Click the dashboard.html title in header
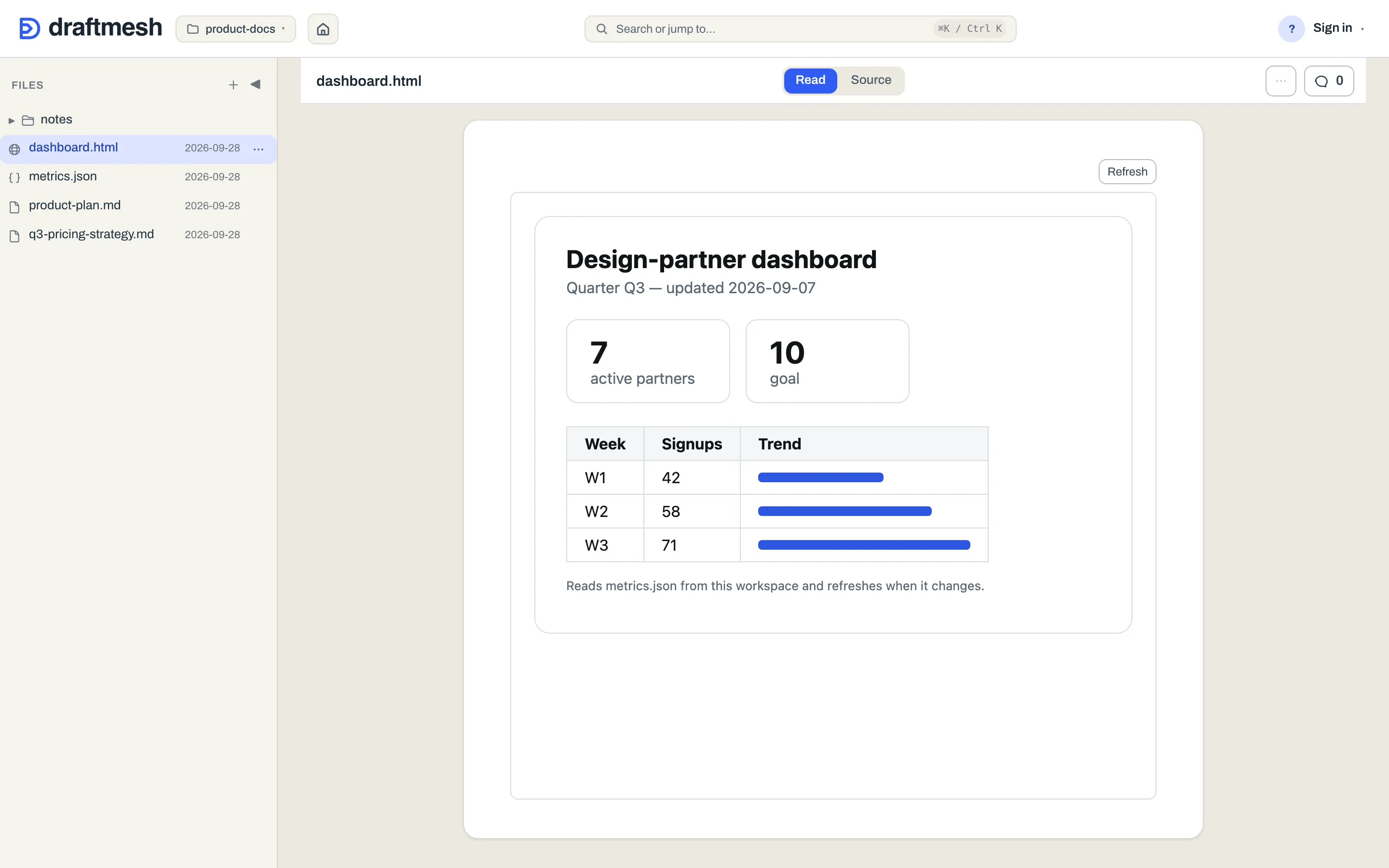 click(368, 81)
